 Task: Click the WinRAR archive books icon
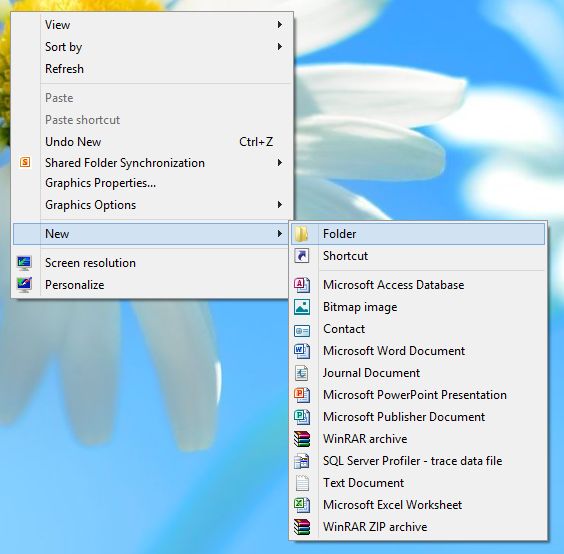click(x=302, y=439)
